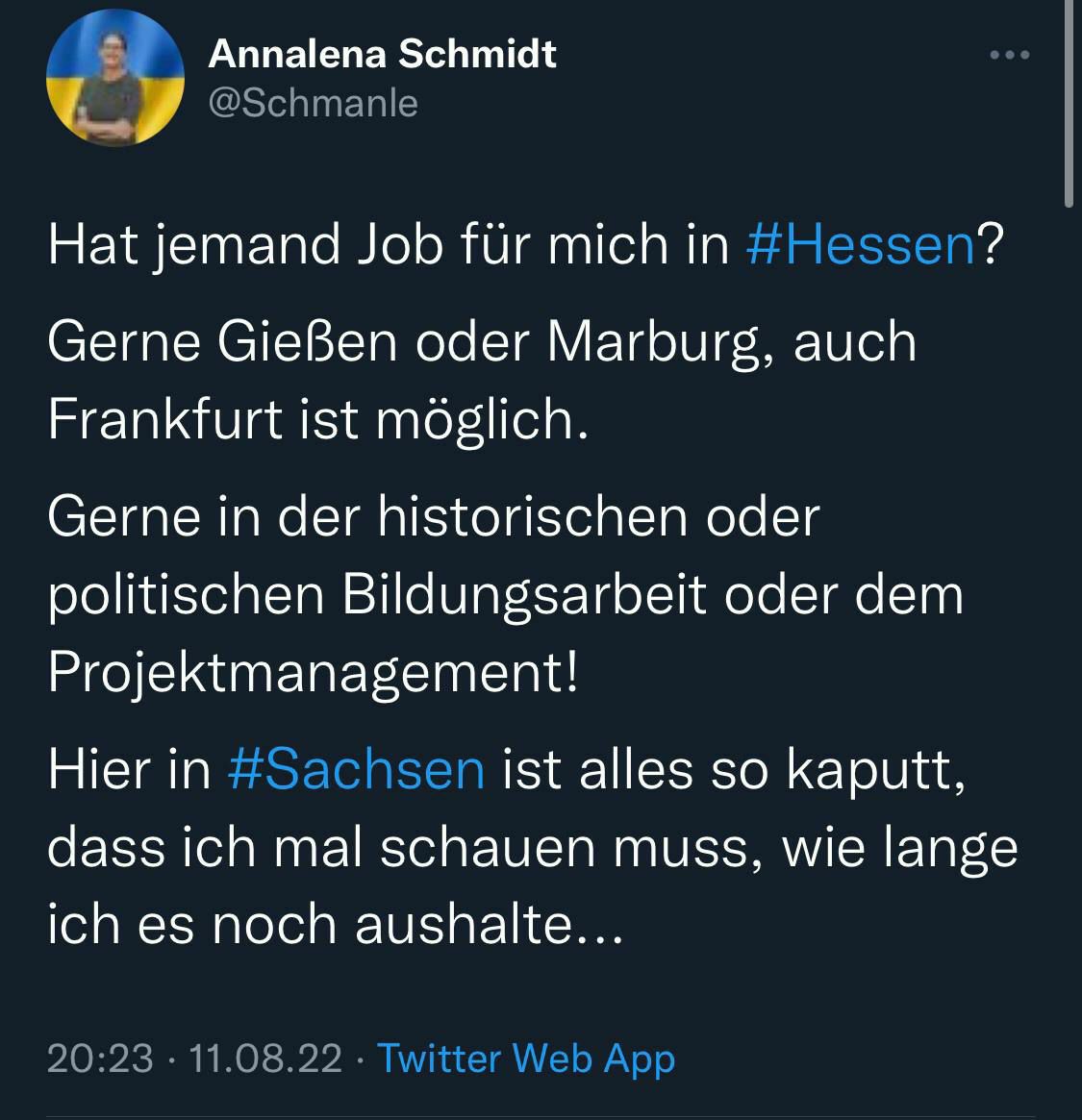Click the Twitter Web App source link
The height and width of the screenshot is (1120, 1082).
[526, 1058]
